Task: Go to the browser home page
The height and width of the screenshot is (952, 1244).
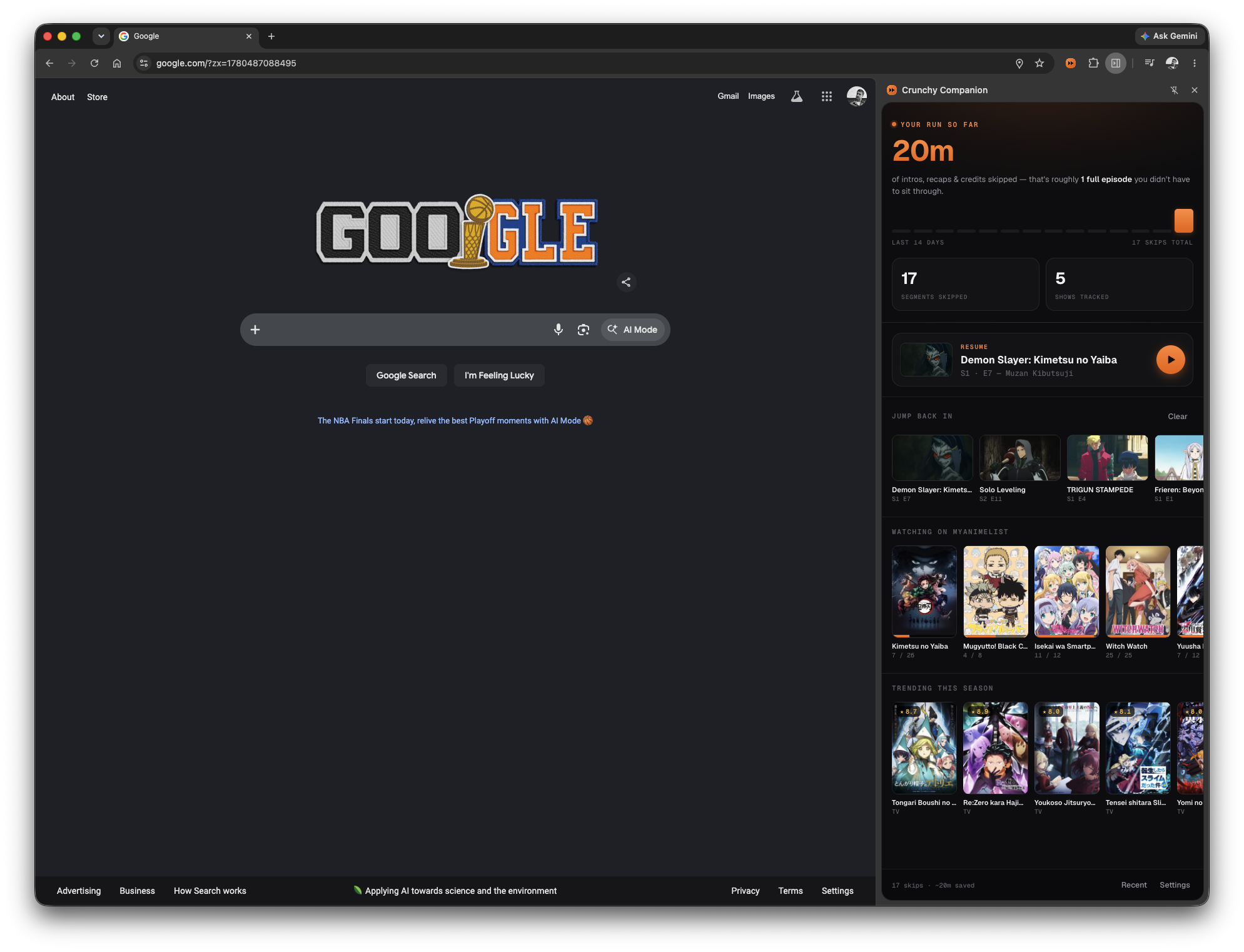Action: coord(117,63)
